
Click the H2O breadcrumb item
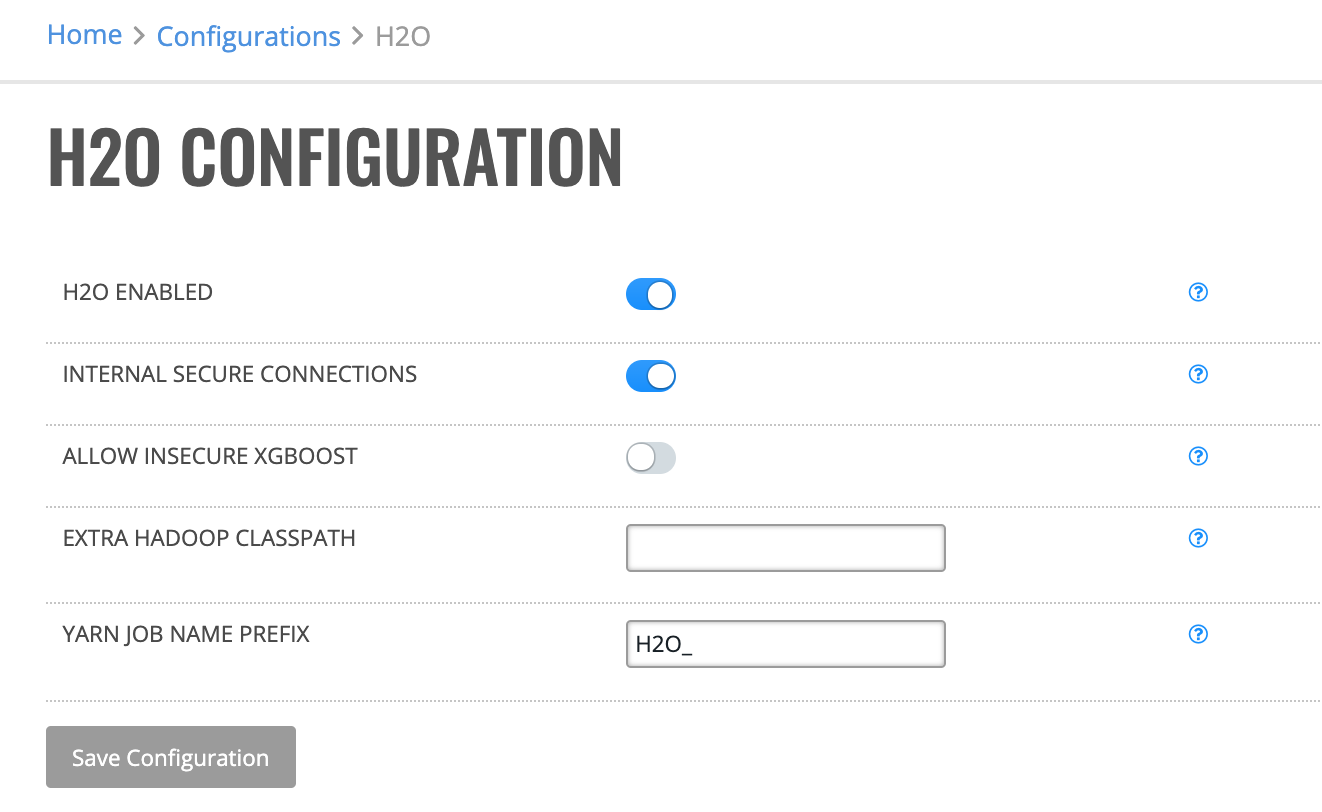[403, 37]
